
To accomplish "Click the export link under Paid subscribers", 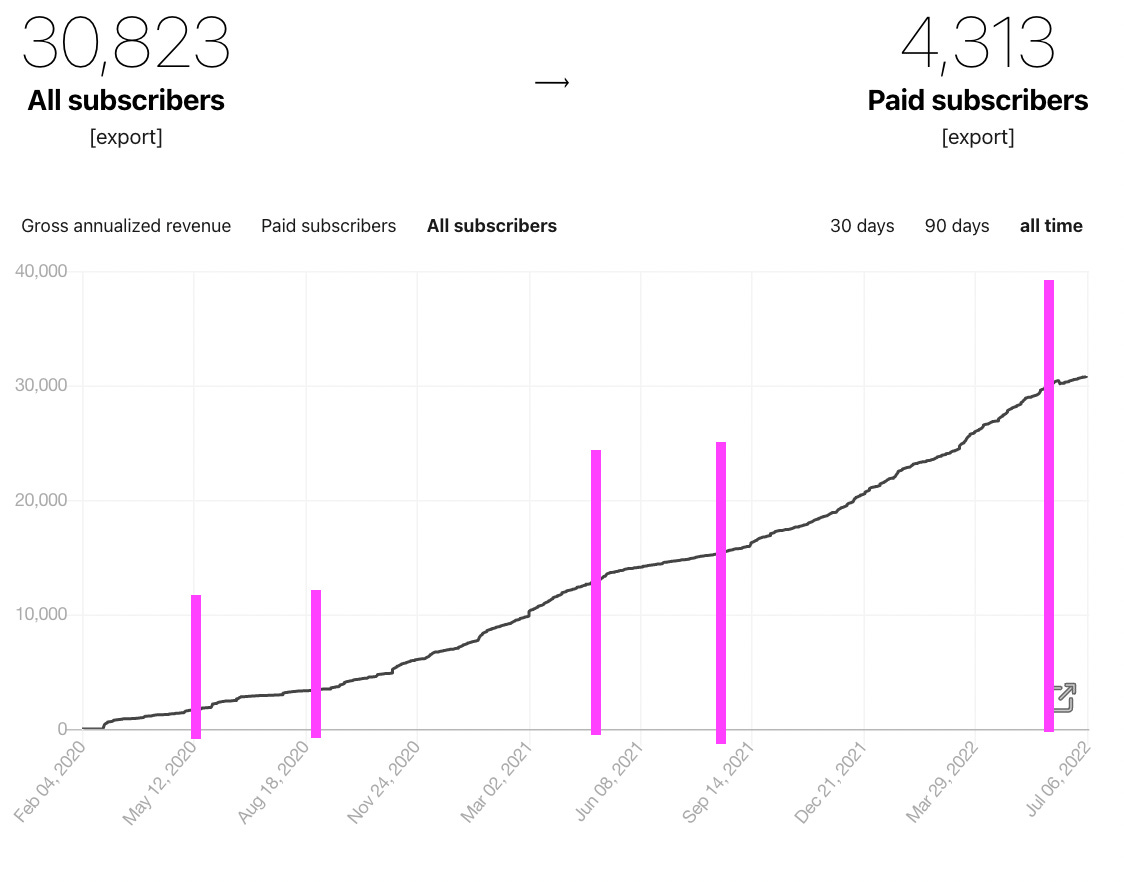I will [978, 137].
